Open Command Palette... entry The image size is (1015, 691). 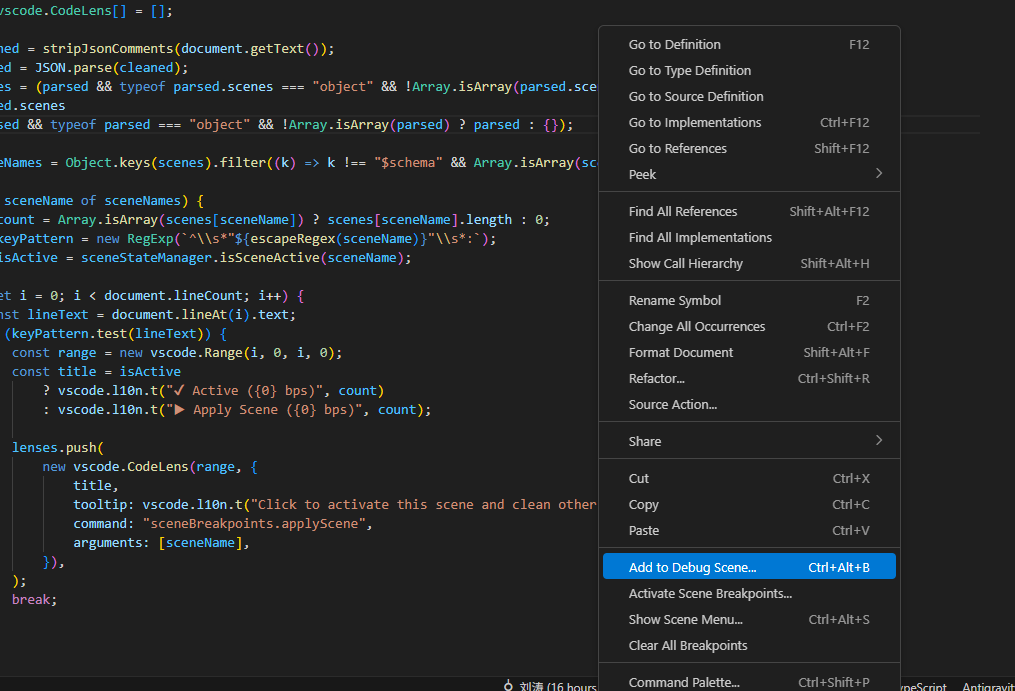coord(749,682)
